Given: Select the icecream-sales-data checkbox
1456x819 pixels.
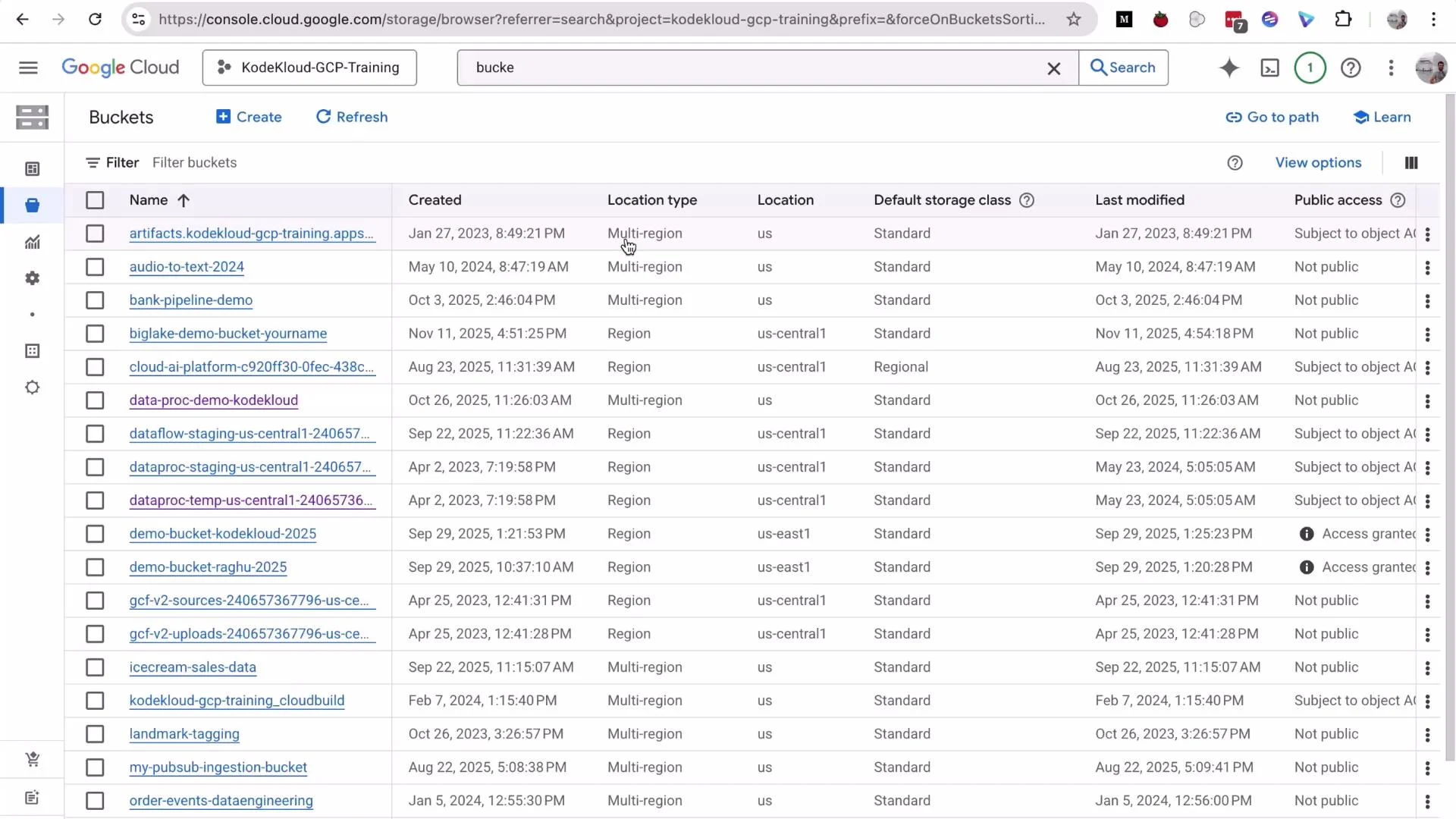Looking at the screenshot, I should coord(95,667).
